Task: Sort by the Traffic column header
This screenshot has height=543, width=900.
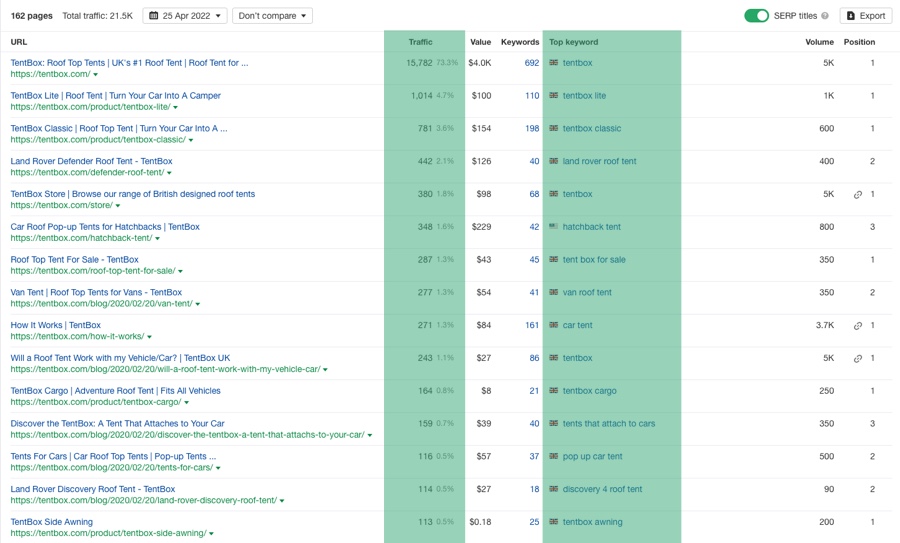Action: click(420, 42)
